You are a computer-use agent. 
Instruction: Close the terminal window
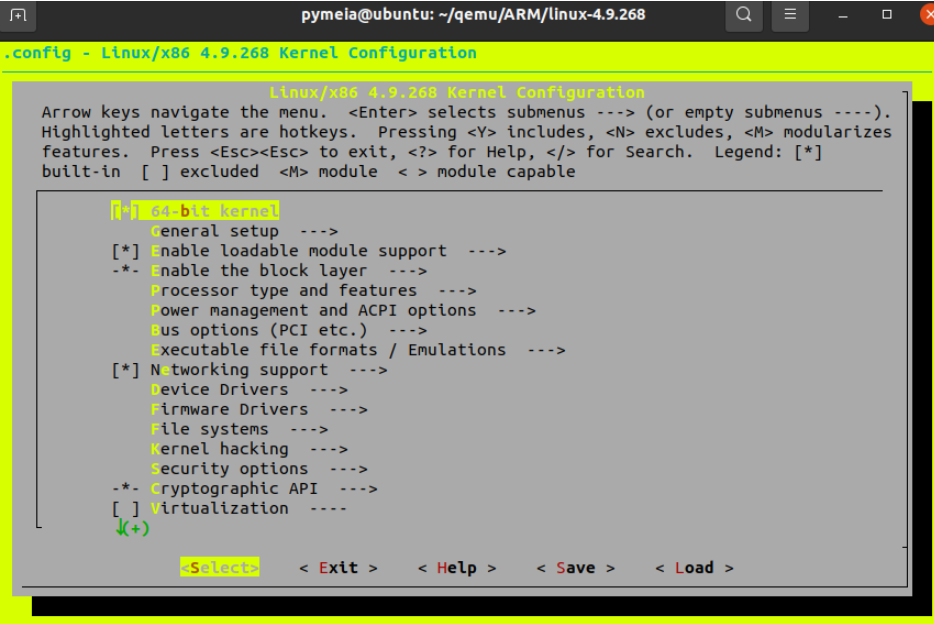(927, 15)
